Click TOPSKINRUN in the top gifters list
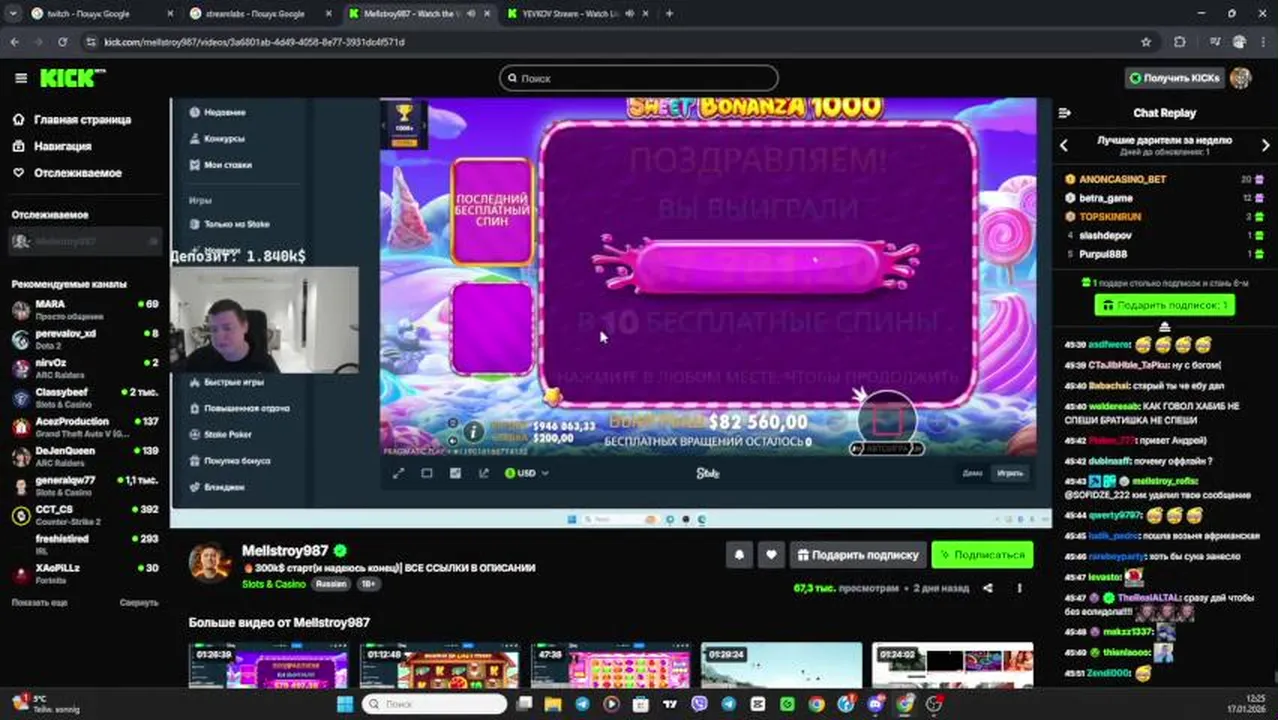 (x=1109, y=217)
